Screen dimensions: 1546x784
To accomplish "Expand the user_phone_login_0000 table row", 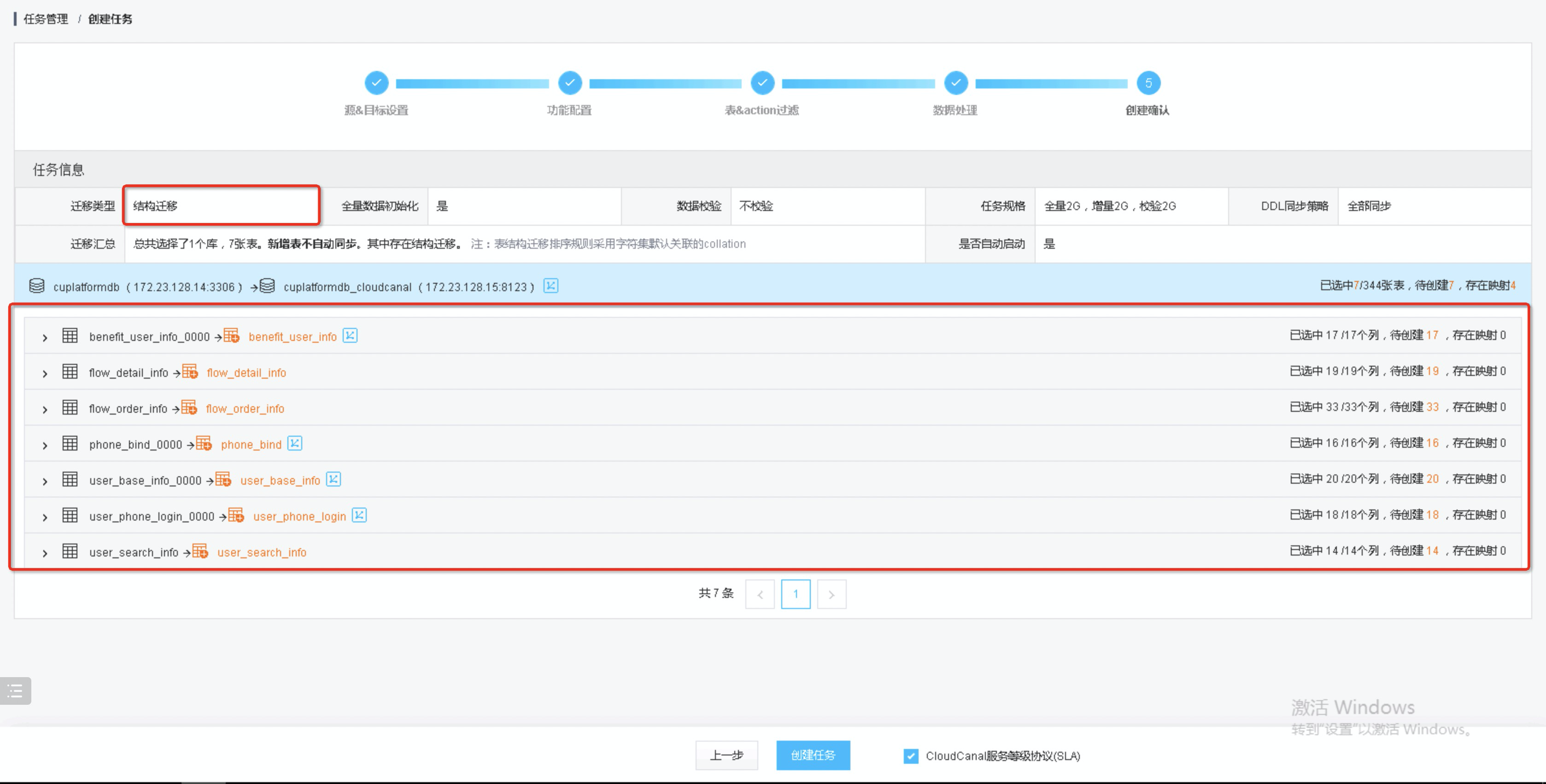I will pyautogui.click(x=45, y=517).
